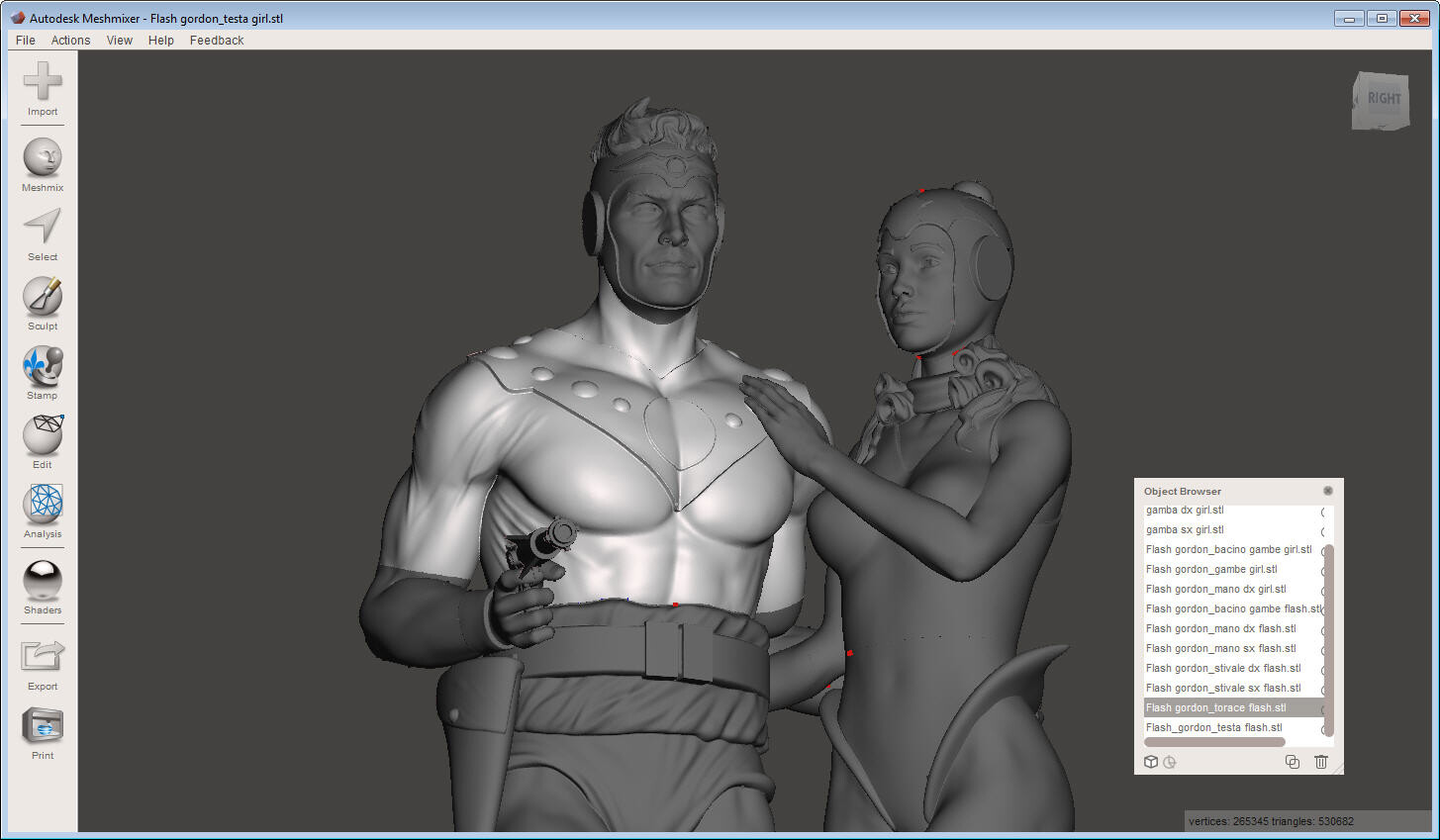This screenshot has width=1440, height=840.
Task: Click the vertices and triangles status text
Action: pos(1271,821)
